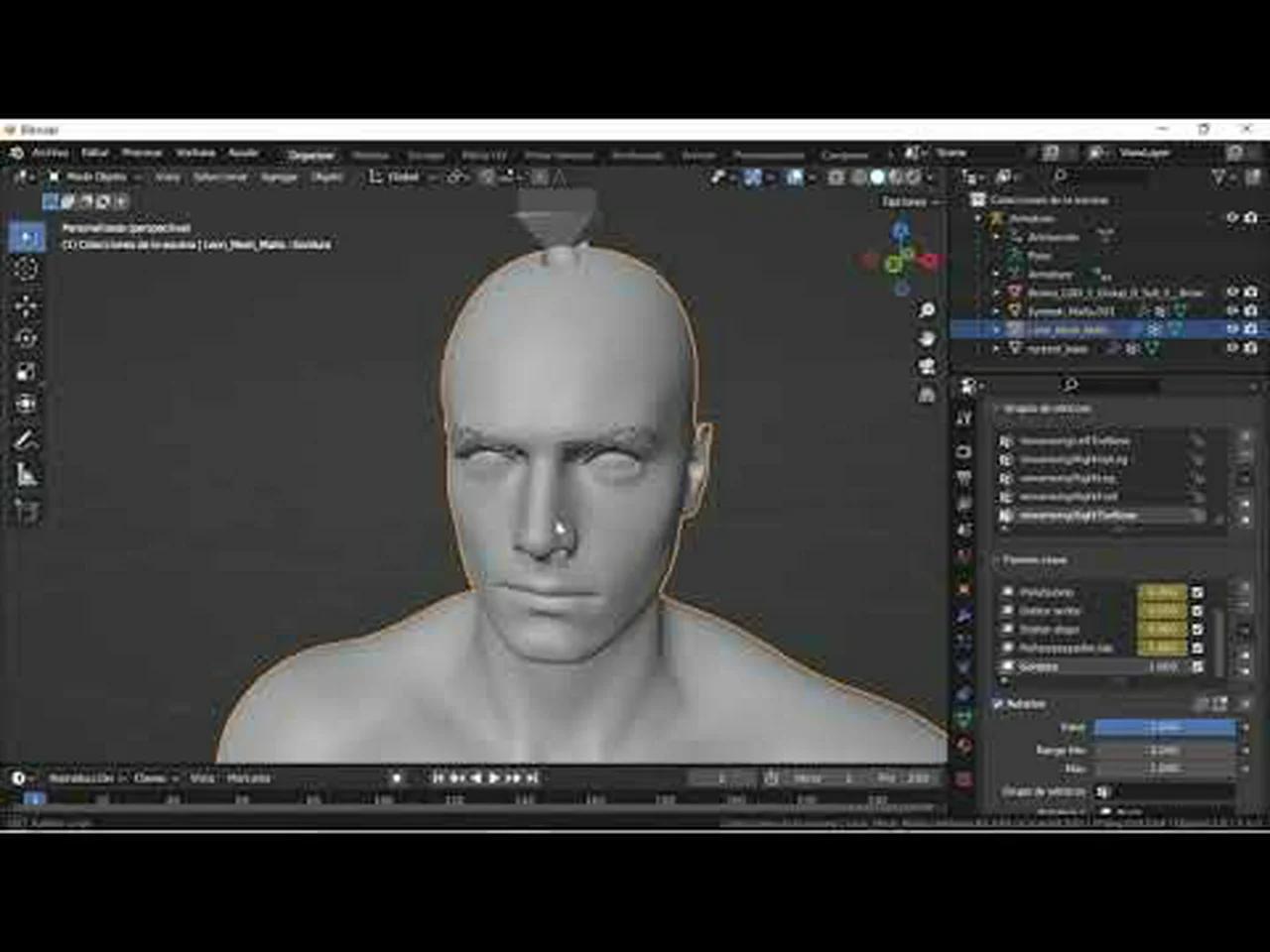Click the outliner search field
This screenshot has height=952, width=1270.
click(1099, 178)
